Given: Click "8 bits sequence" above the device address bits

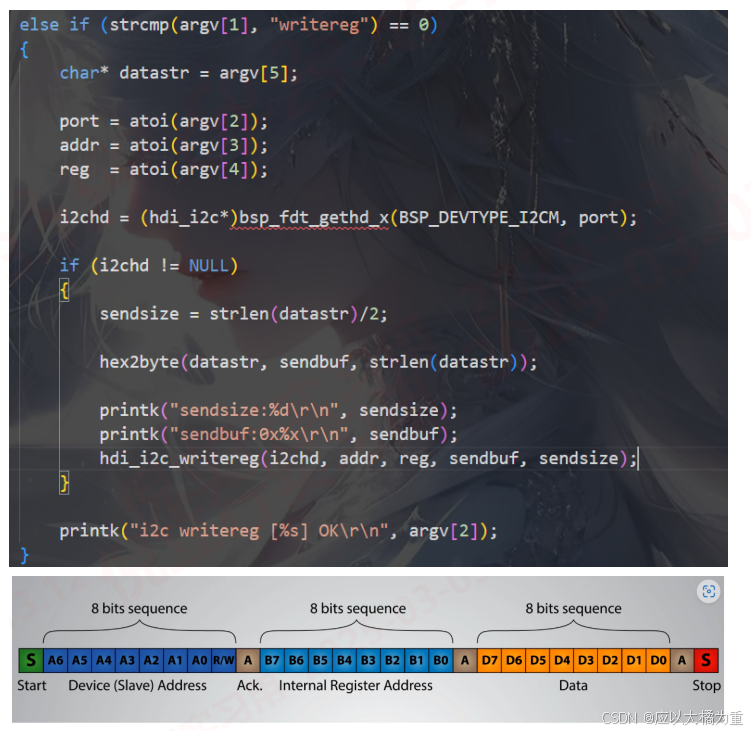Looking at the screenshot, I should click(x=139, y=608).
